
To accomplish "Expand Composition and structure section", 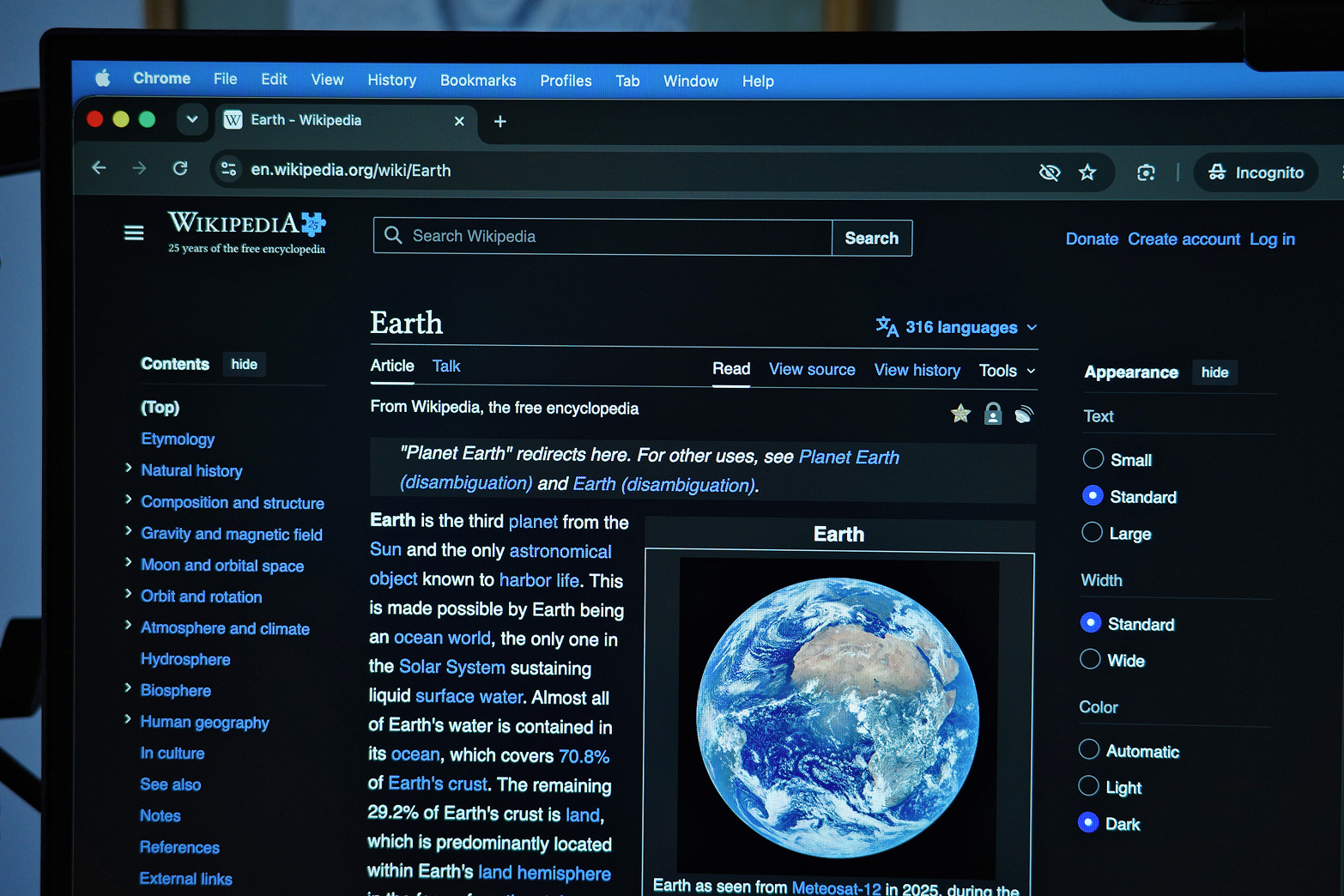I will tap(128, 499).
